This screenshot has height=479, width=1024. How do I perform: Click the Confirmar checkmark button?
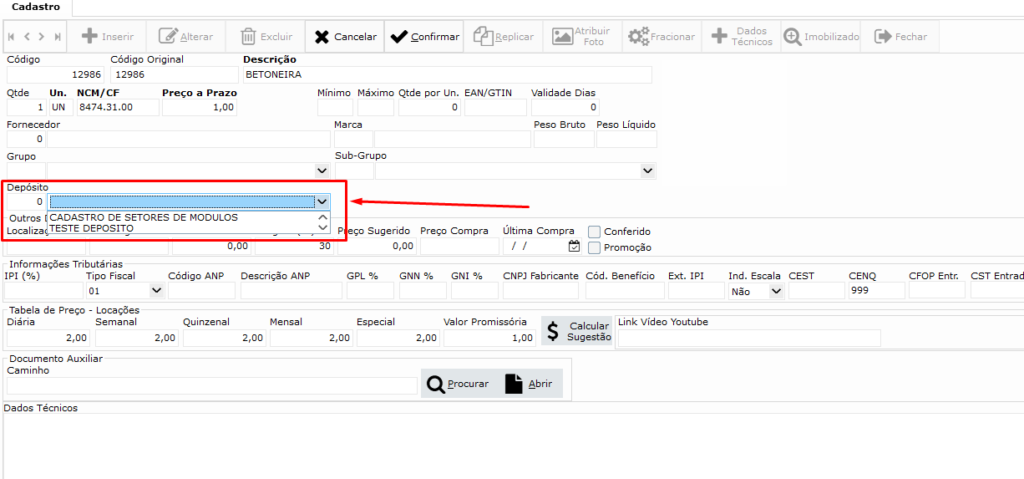(x=424, y=37)
